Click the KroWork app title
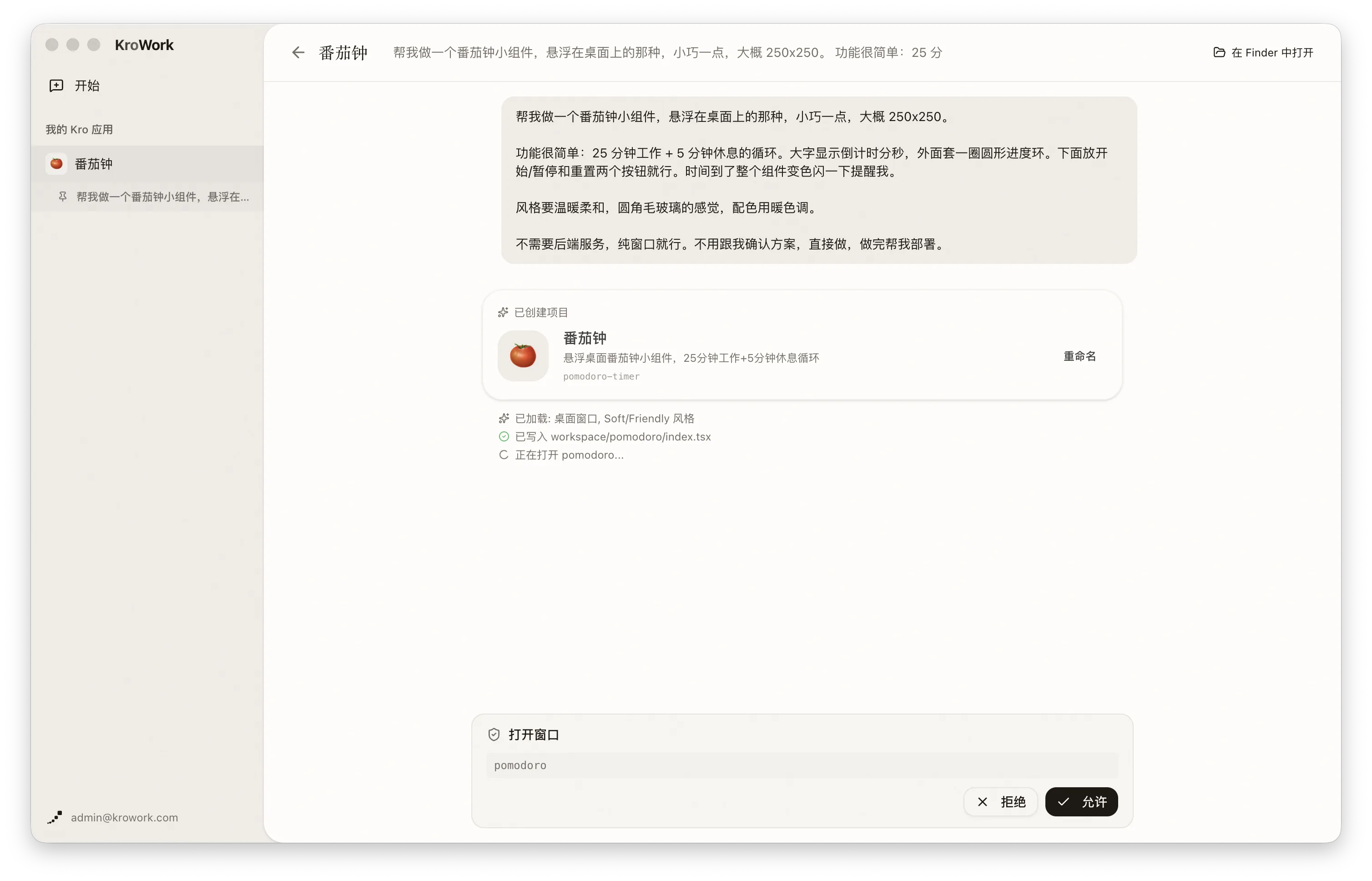This screenshot has width=1372, height=881. click(144, 45)
